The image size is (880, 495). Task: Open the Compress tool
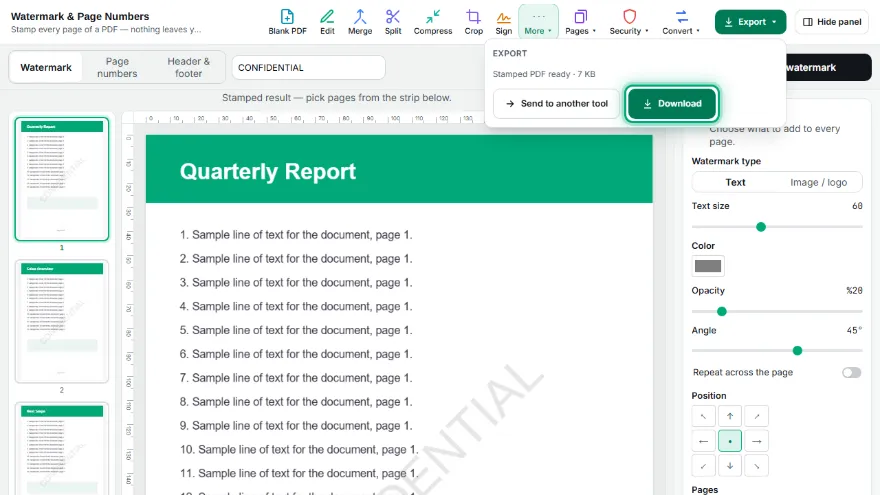(x=433, y=22)
